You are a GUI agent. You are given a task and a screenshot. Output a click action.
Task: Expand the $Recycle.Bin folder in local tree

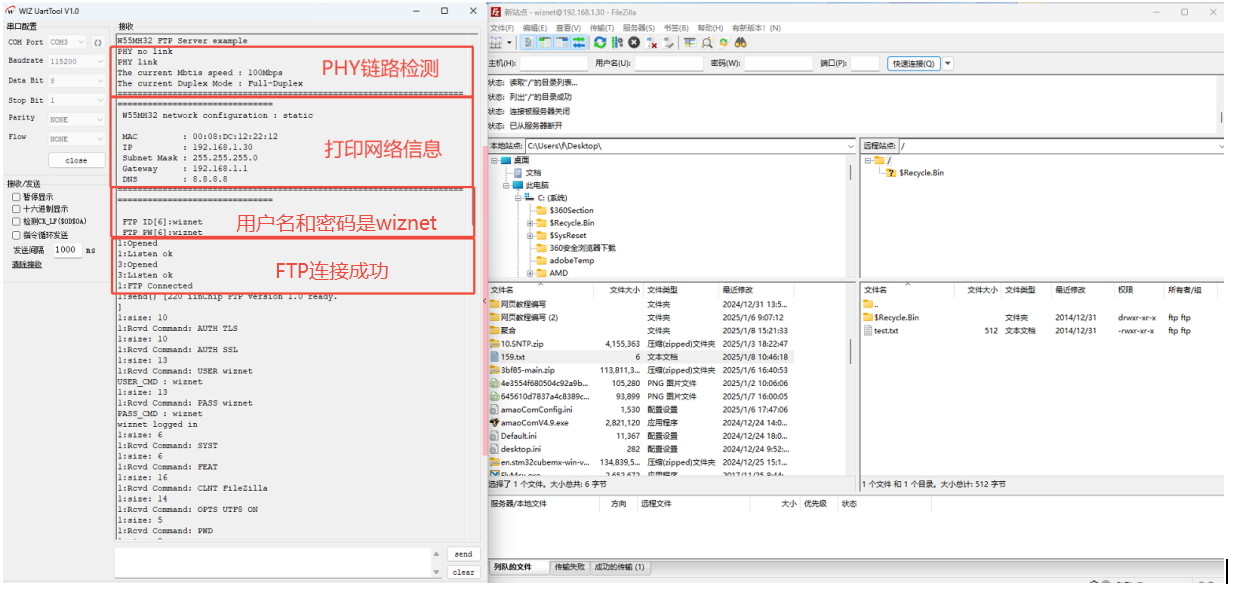[x=531, y=223]
